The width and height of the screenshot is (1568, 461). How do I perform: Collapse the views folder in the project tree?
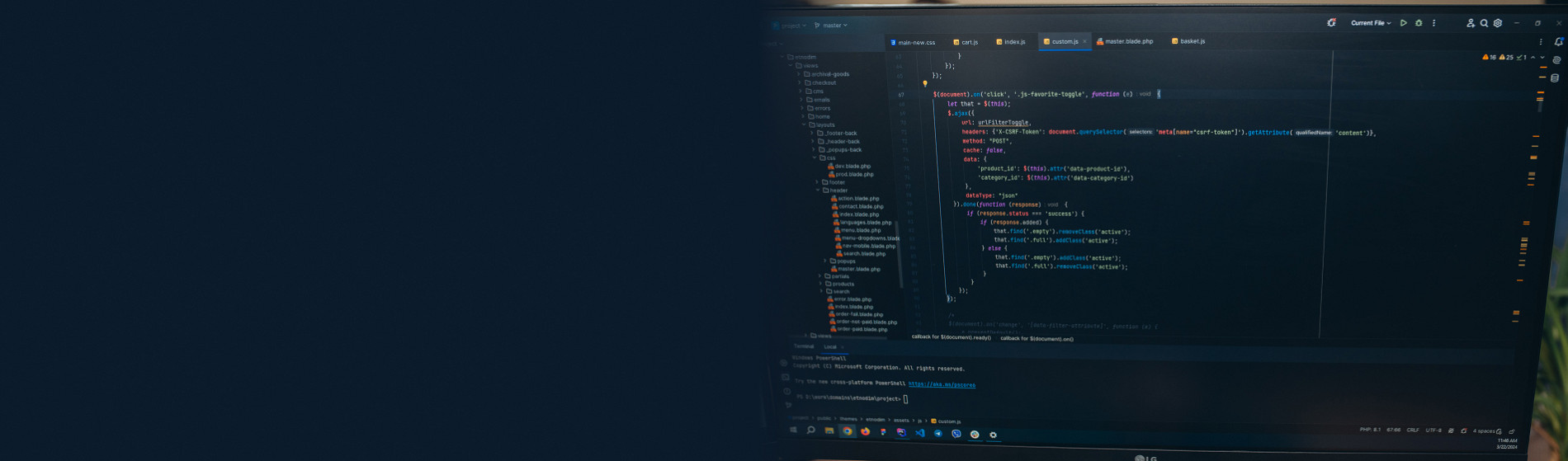click(x=791, y=65)
